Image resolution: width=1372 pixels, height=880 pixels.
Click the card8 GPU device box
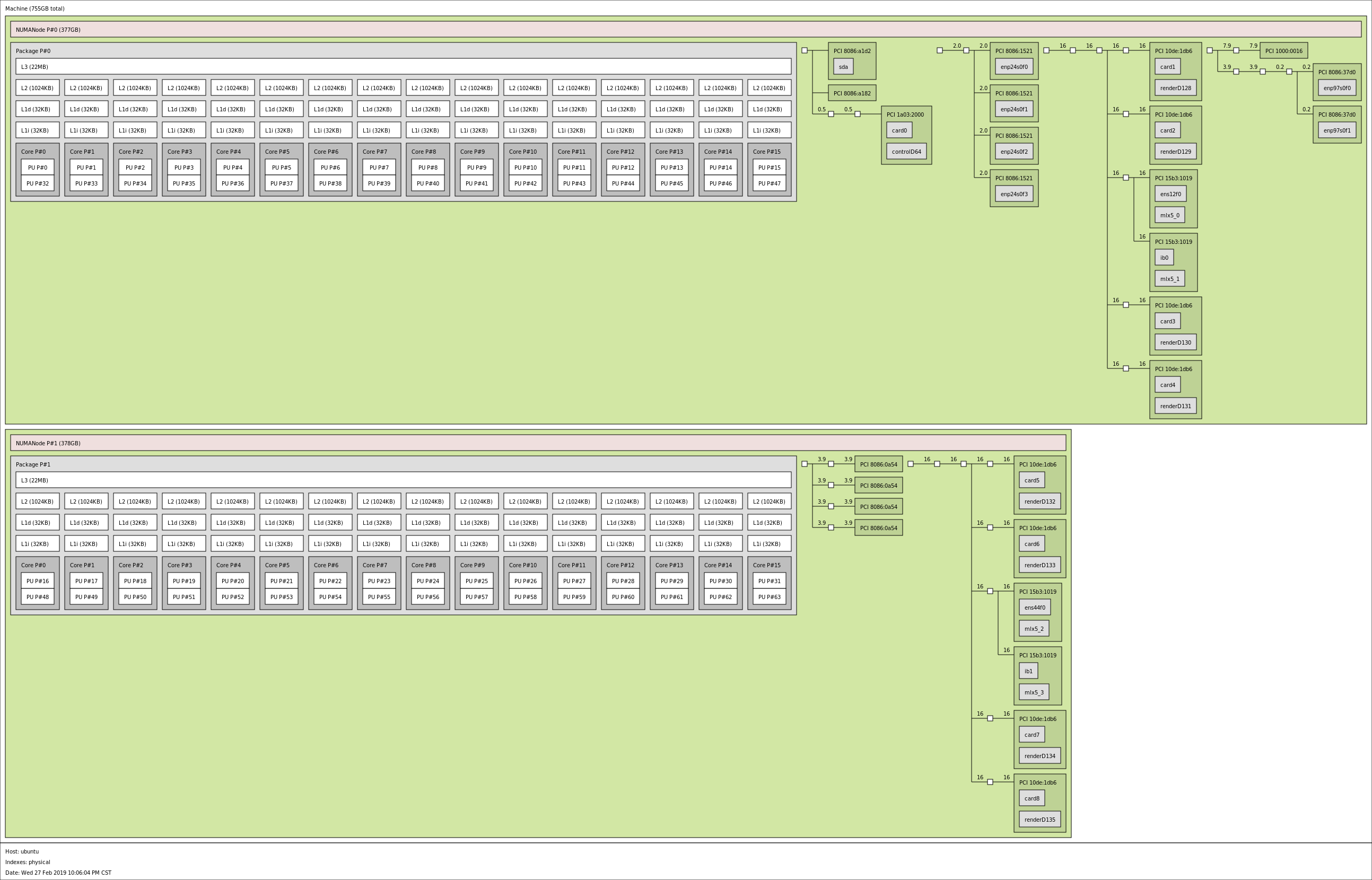pyautogui.click(x=1032, y=798)
